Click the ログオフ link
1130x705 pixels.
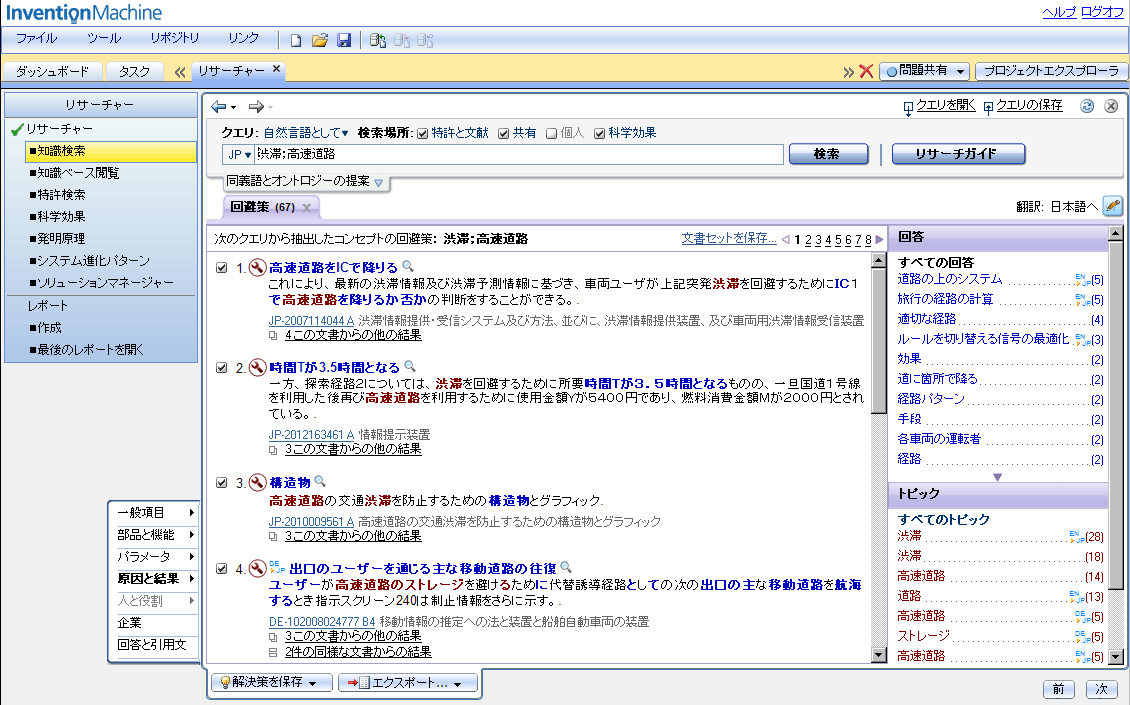tap(1102, 12)
